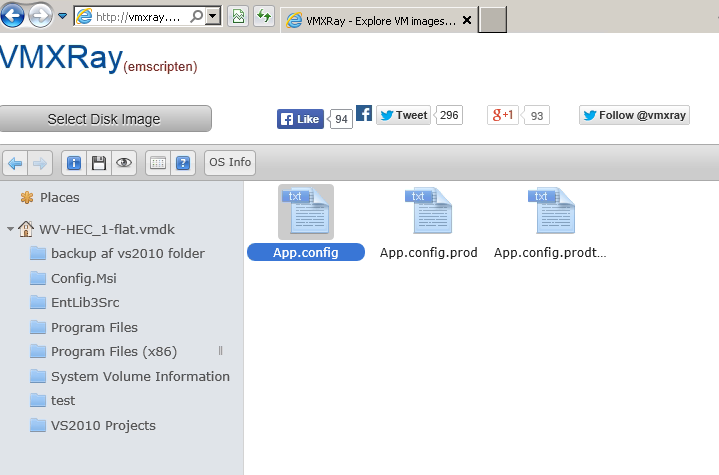Click the floppy disk save icon

click(98, 163)
